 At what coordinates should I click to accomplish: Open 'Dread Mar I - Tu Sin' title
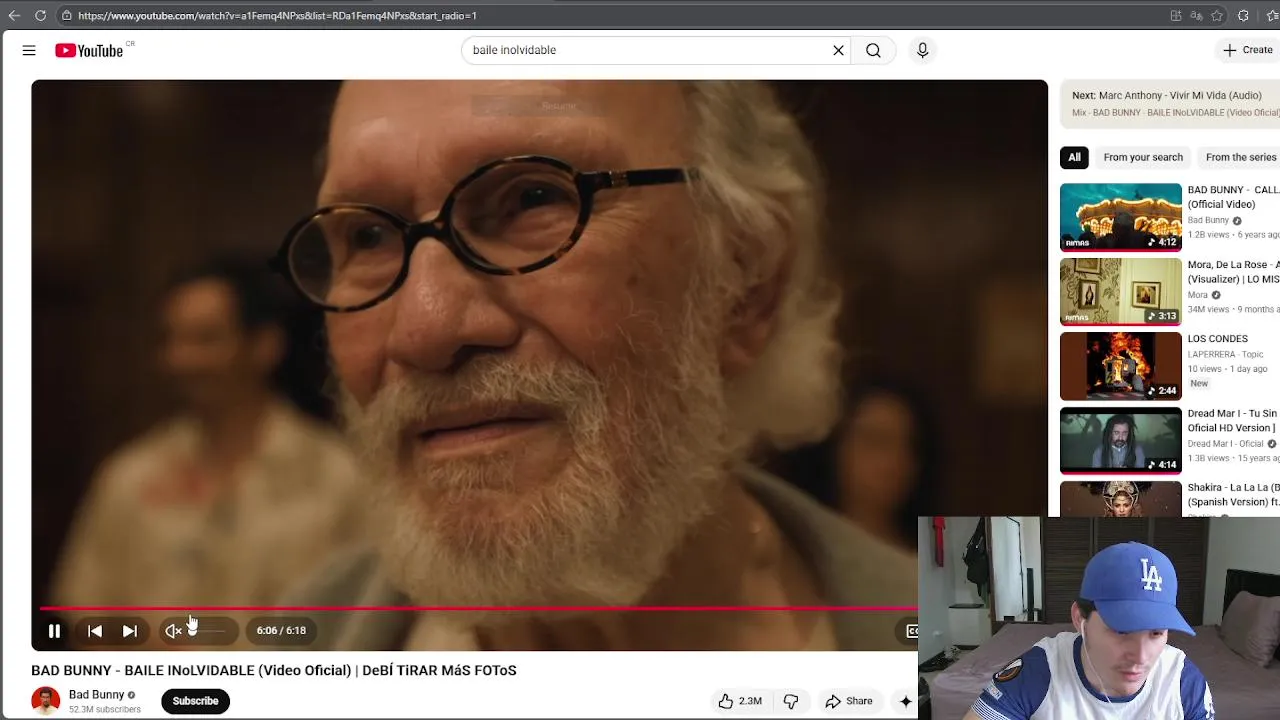[x=1232, y=420]
